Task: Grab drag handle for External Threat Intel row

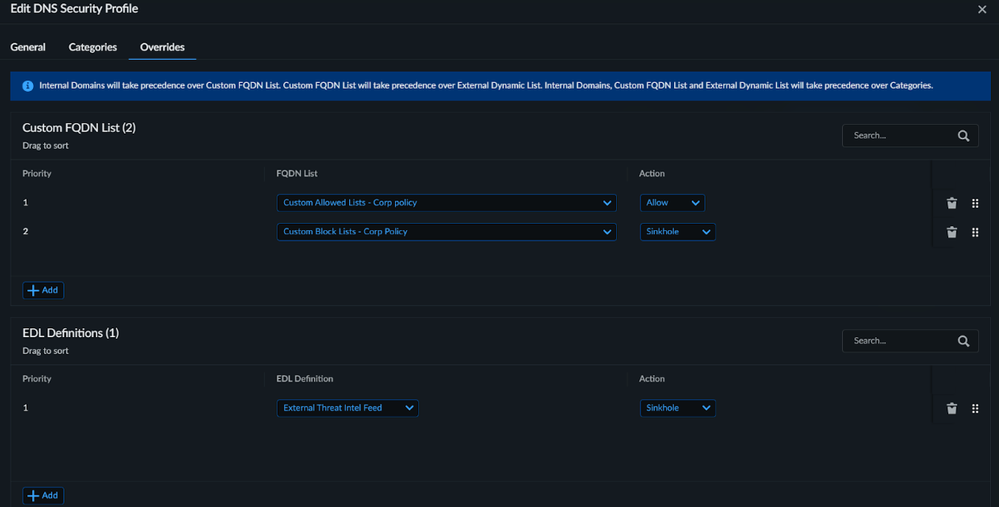Action: coord(975,408)
